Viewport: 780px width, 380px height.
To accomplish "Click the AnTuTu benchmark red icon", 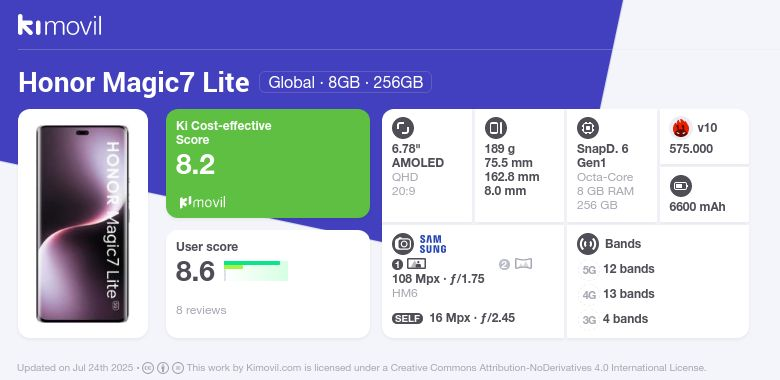I will 681,128.
